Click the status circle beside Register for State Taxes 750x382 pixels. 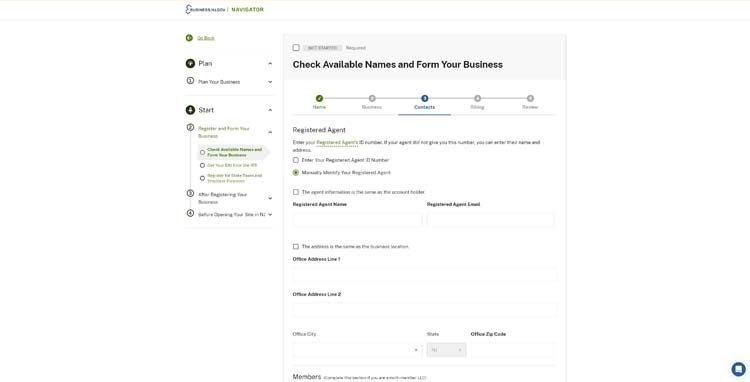pyautogui.click(x=202, y=178)
